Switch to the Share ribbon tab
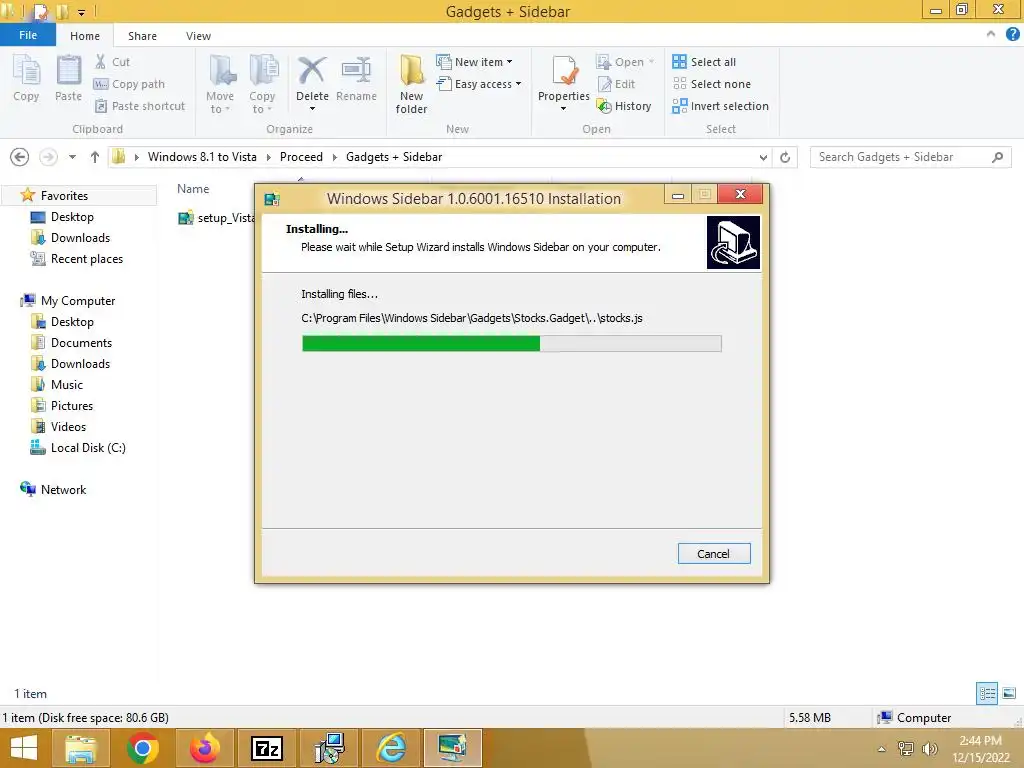The height and width of the screenshot is (768, 1024). pos(142,36)
